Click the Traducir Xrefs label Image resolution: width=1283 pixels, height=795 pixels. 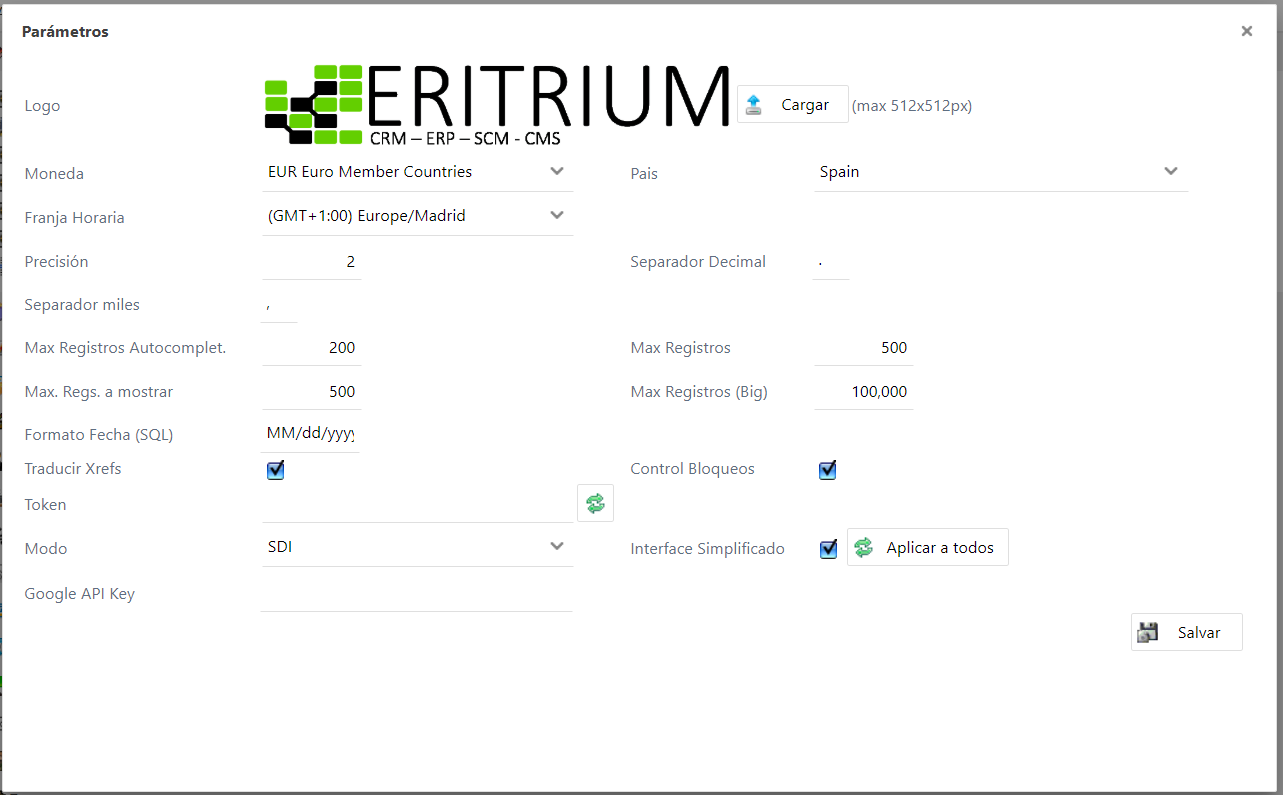73,469
